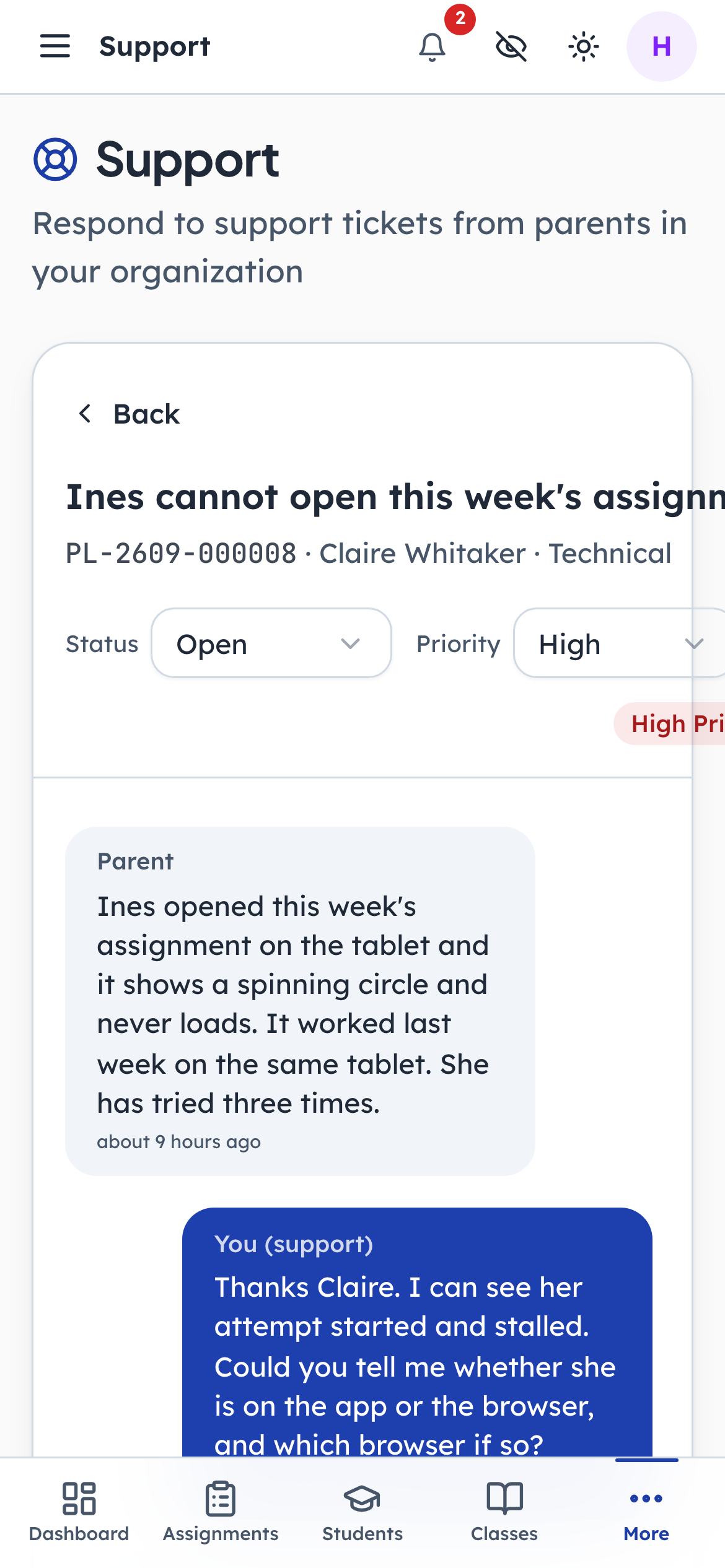Select the You (support) reply bubble
The height and width of the screenshot is (1568, 725).
pos(417,1331)
